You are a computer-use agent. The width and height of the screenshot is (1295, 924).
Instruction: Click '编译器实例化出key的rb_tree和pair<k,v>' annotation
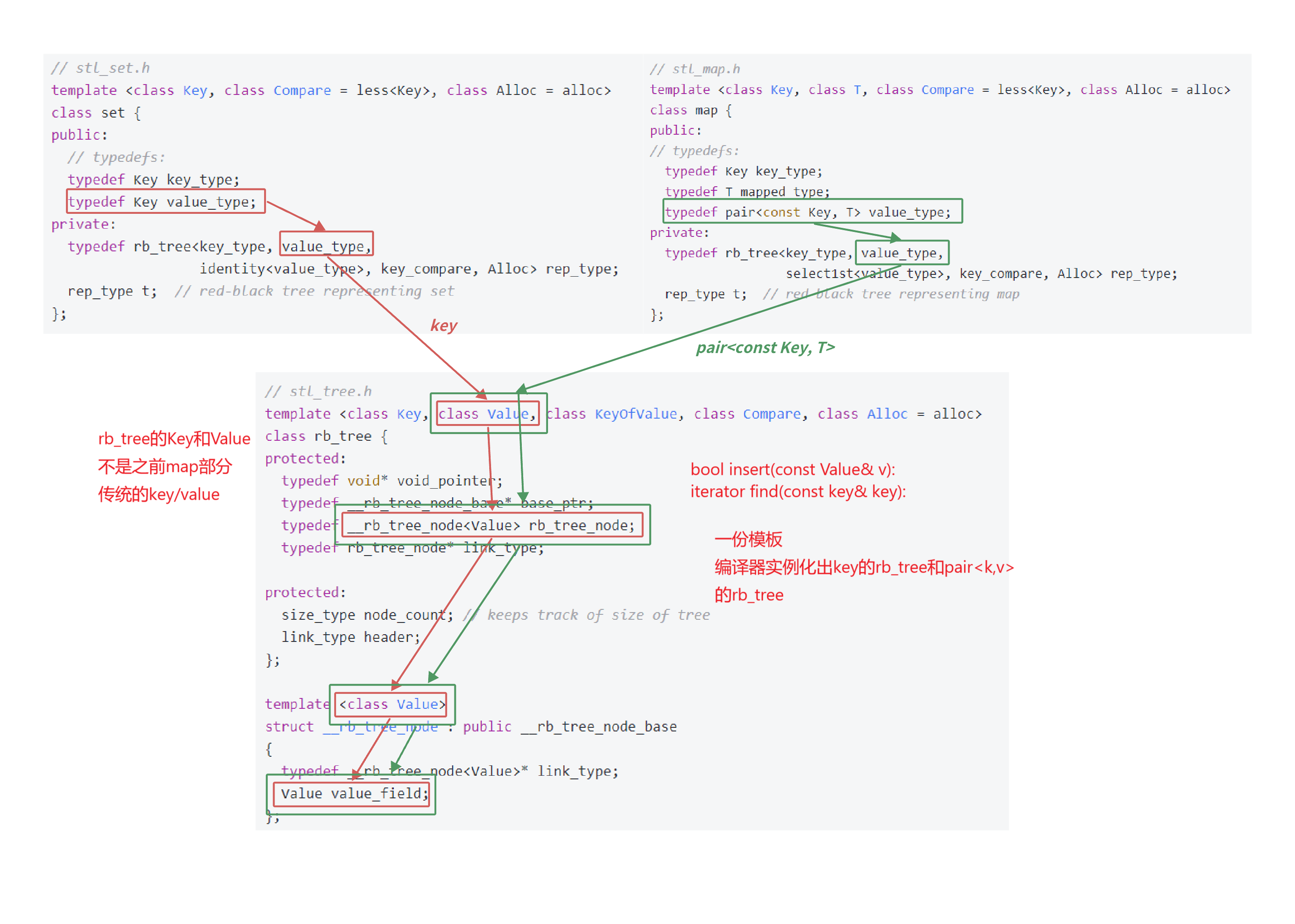[x=864, y=567]
